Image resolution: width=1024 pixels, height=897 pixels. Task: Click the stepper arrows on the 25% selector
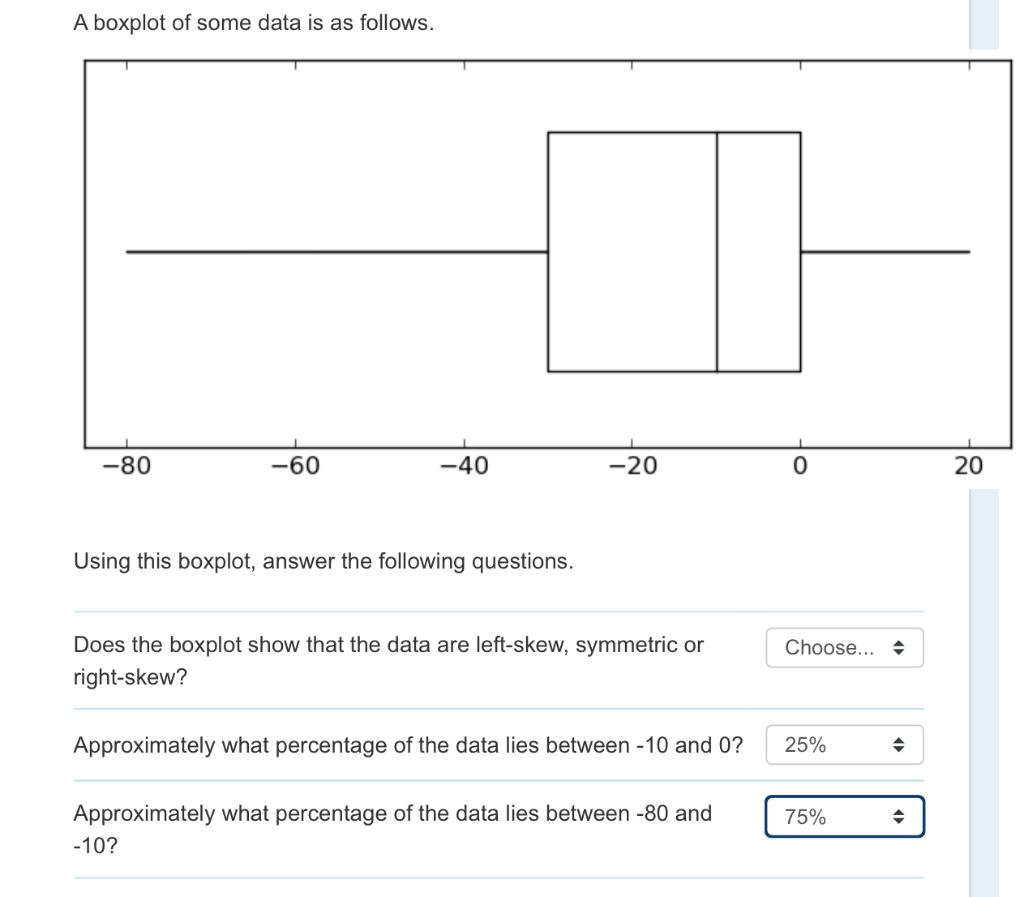(x=899, y=744)
